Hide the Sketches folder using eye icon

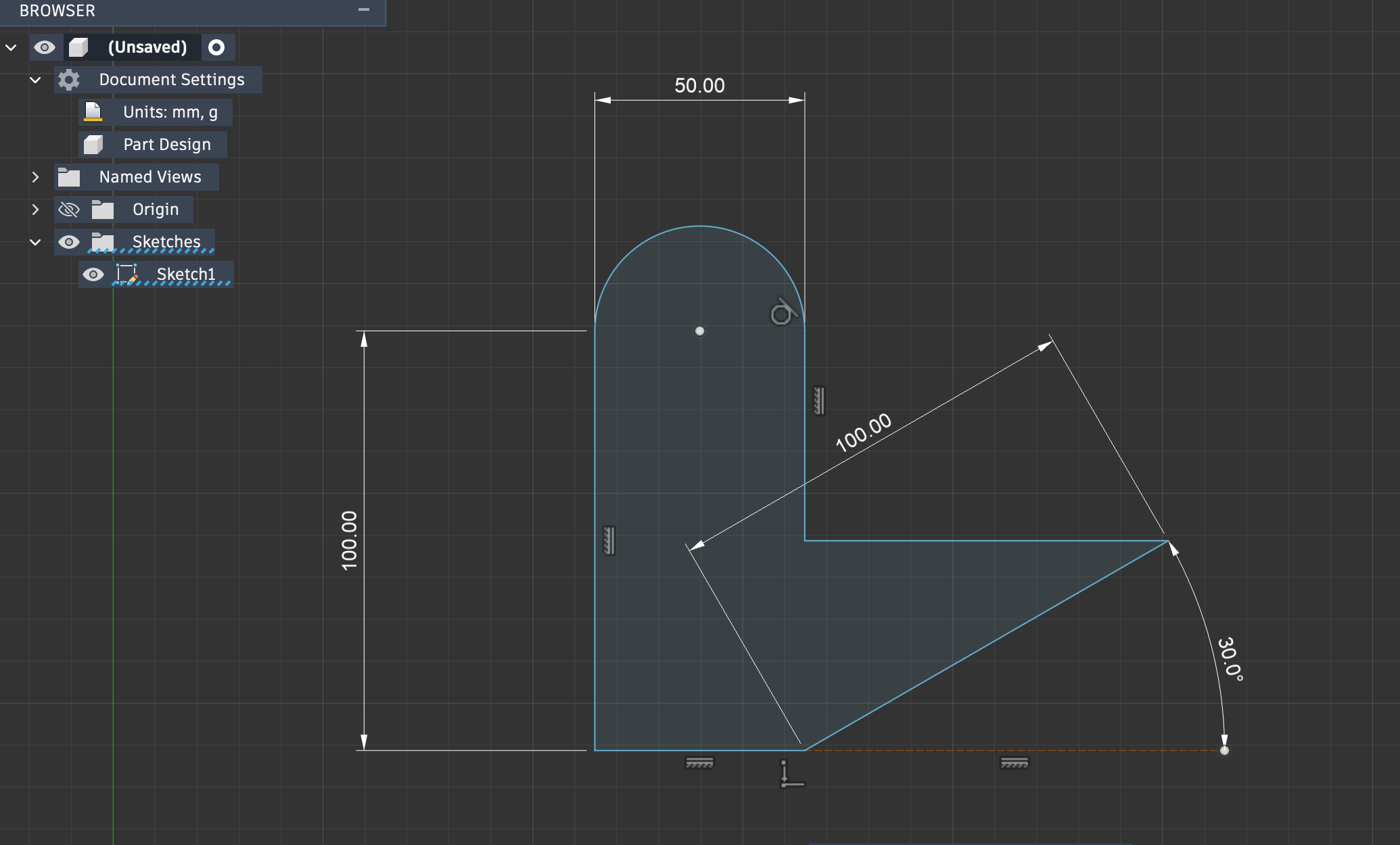[69, 242]
